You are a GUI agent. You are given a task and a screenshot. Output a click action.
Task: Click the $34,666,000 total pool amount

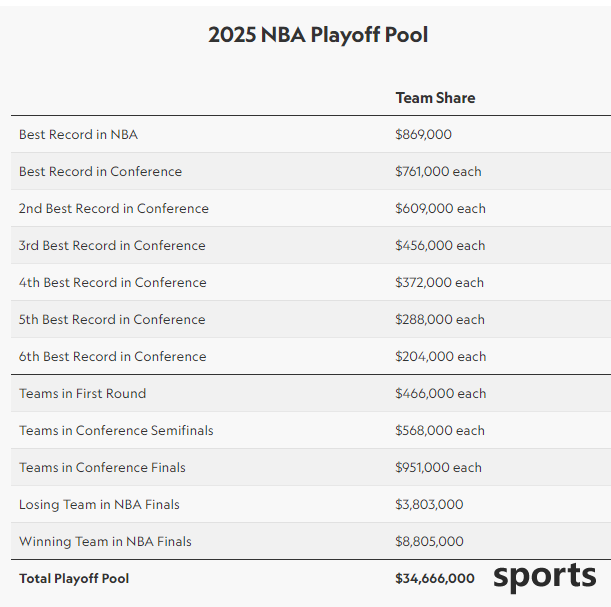pos(435,579)
